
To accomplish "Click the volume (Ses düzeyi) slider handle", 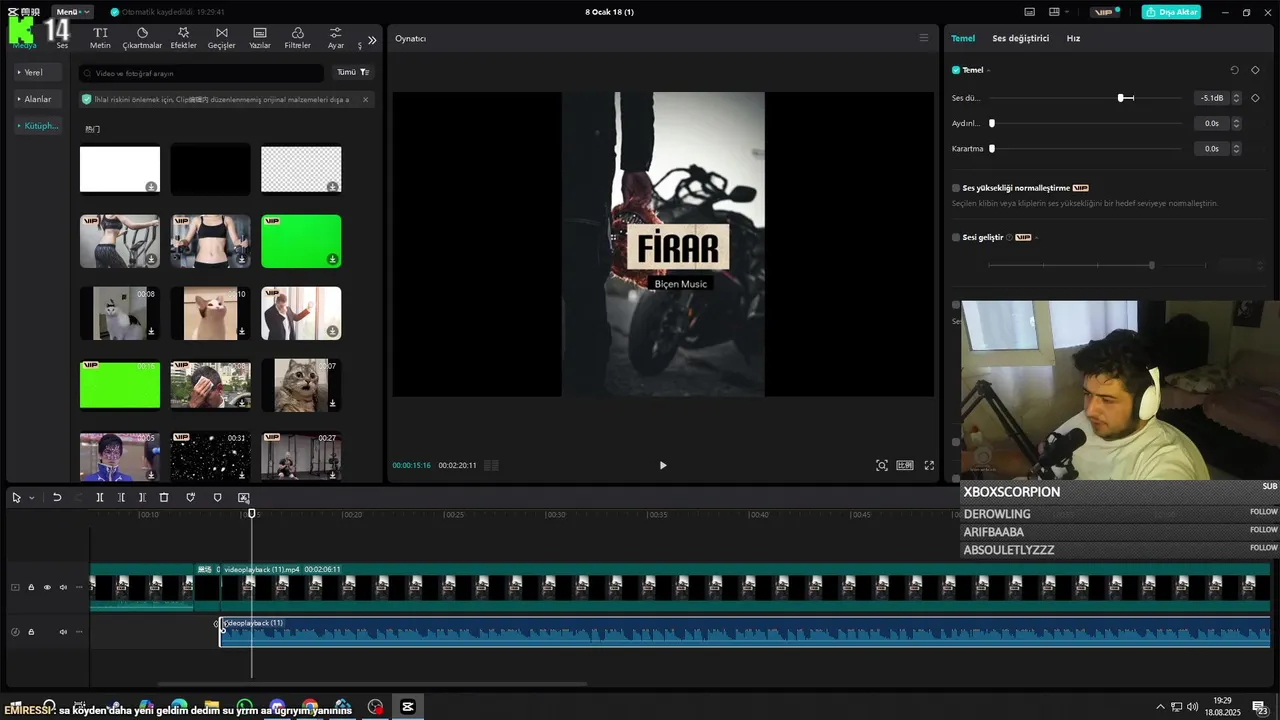I will tap(1121, 98).
